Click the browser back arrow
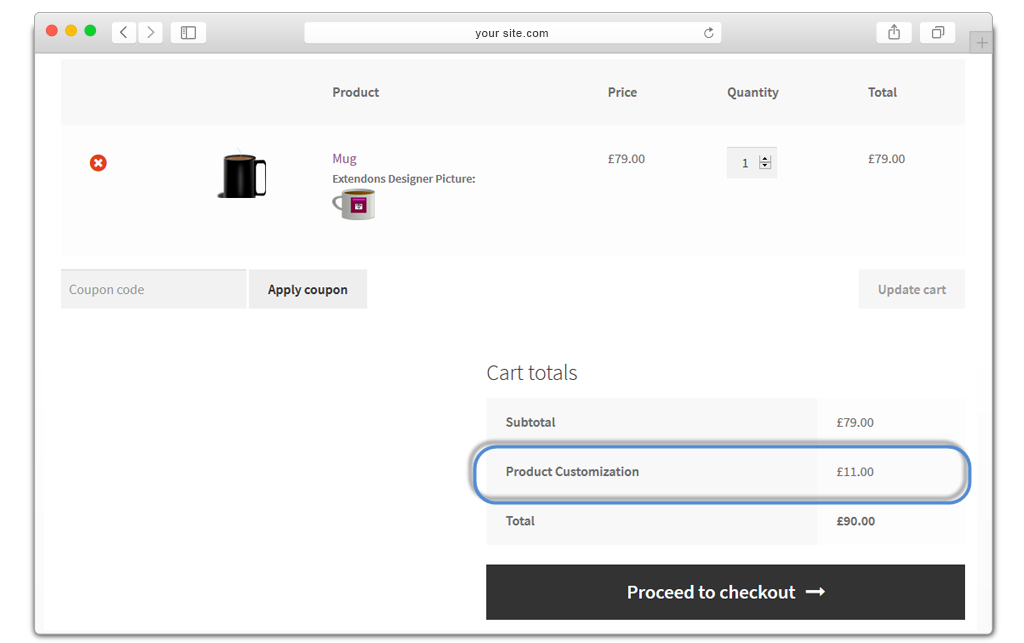 pyautogui.click(x=124, y=32)
